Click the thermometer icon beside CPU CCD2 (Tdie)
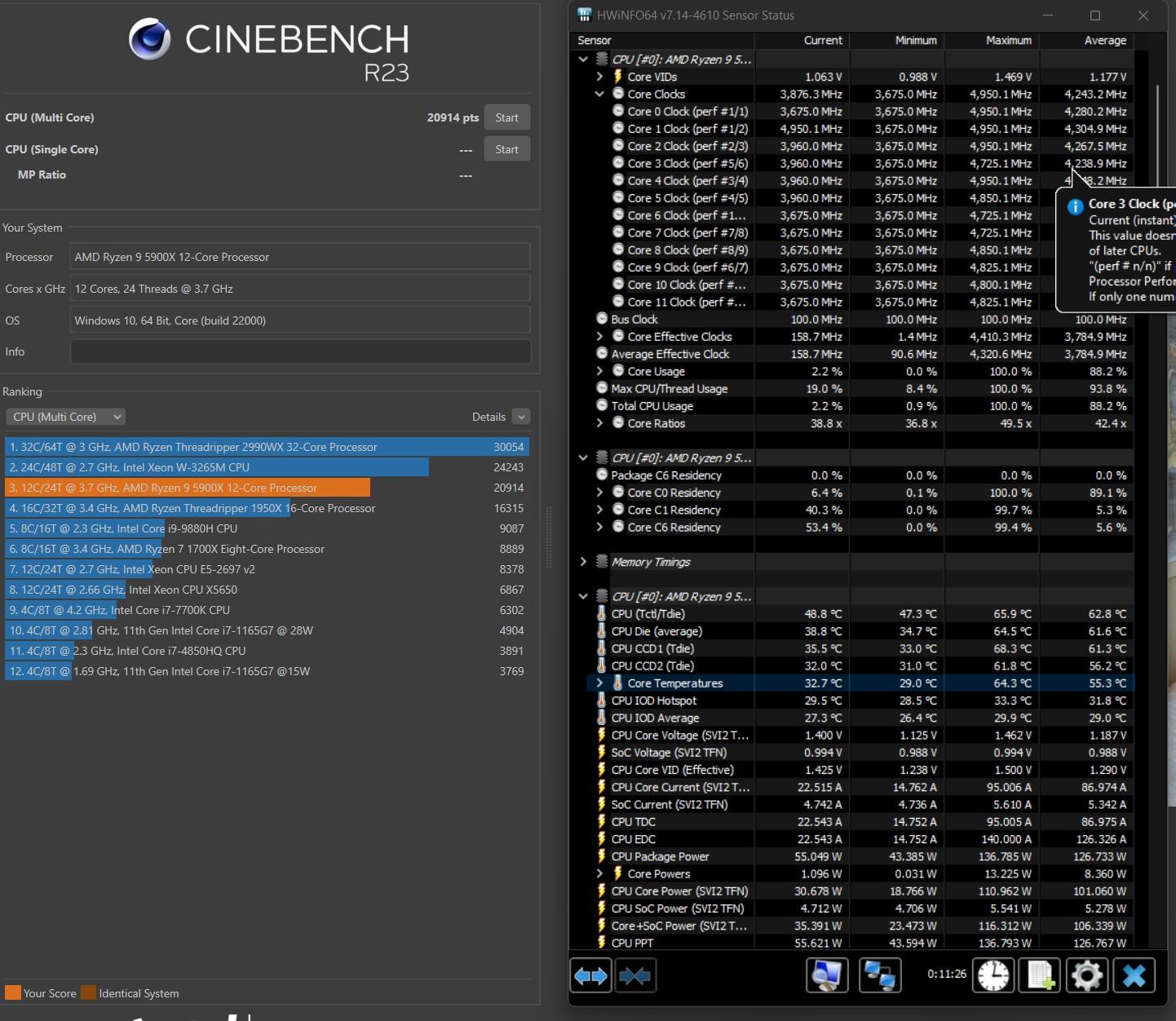Screen dimensions: 1176x1021 [x=602, y=665]
